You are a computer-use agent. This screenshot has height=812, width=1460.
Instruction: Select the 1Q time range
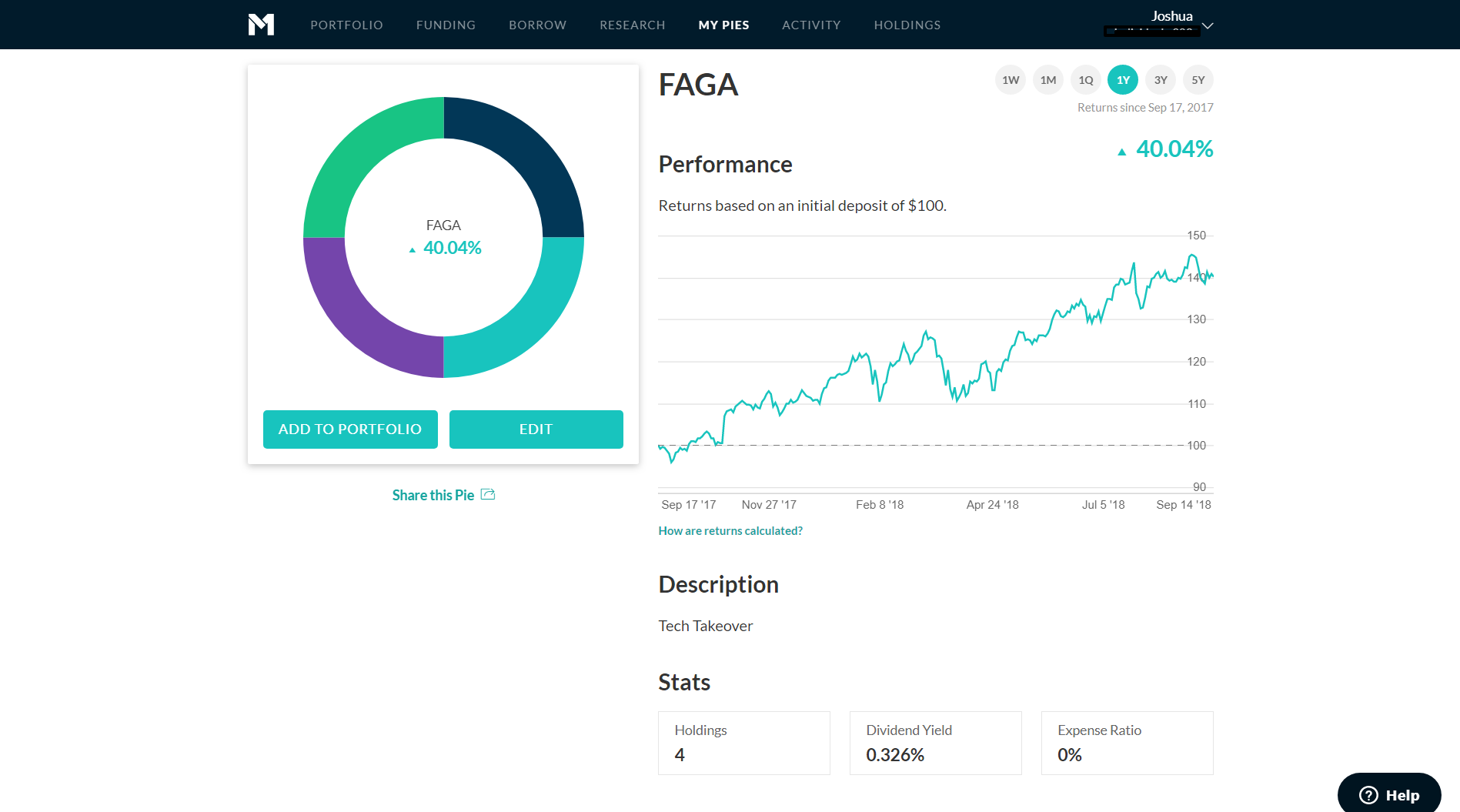[1085, 80]
